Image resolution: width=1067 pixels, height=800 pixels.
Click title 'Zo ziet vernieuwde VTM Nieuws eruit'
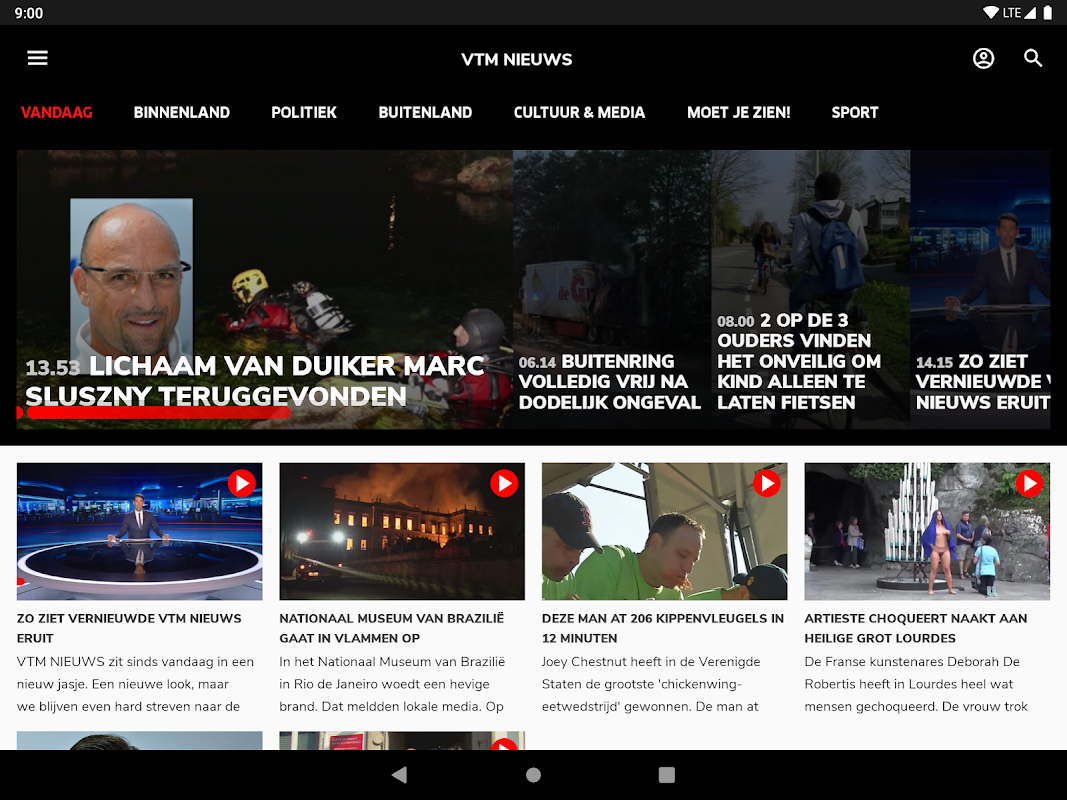(x=129, y=628)
